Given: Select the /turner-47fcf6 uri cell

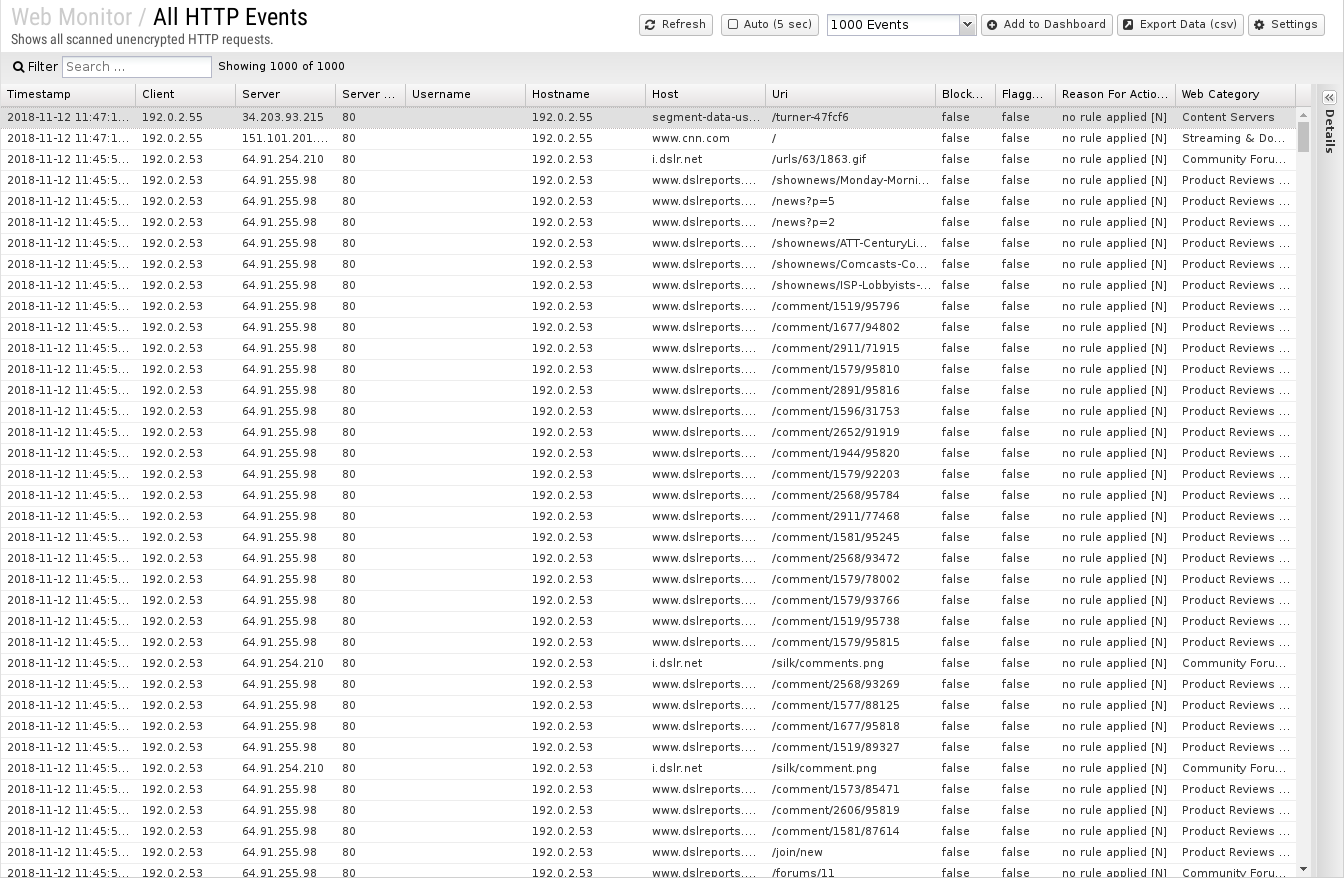Looking at the screenshot, I should pyautogui.click(x=851, y=117).
